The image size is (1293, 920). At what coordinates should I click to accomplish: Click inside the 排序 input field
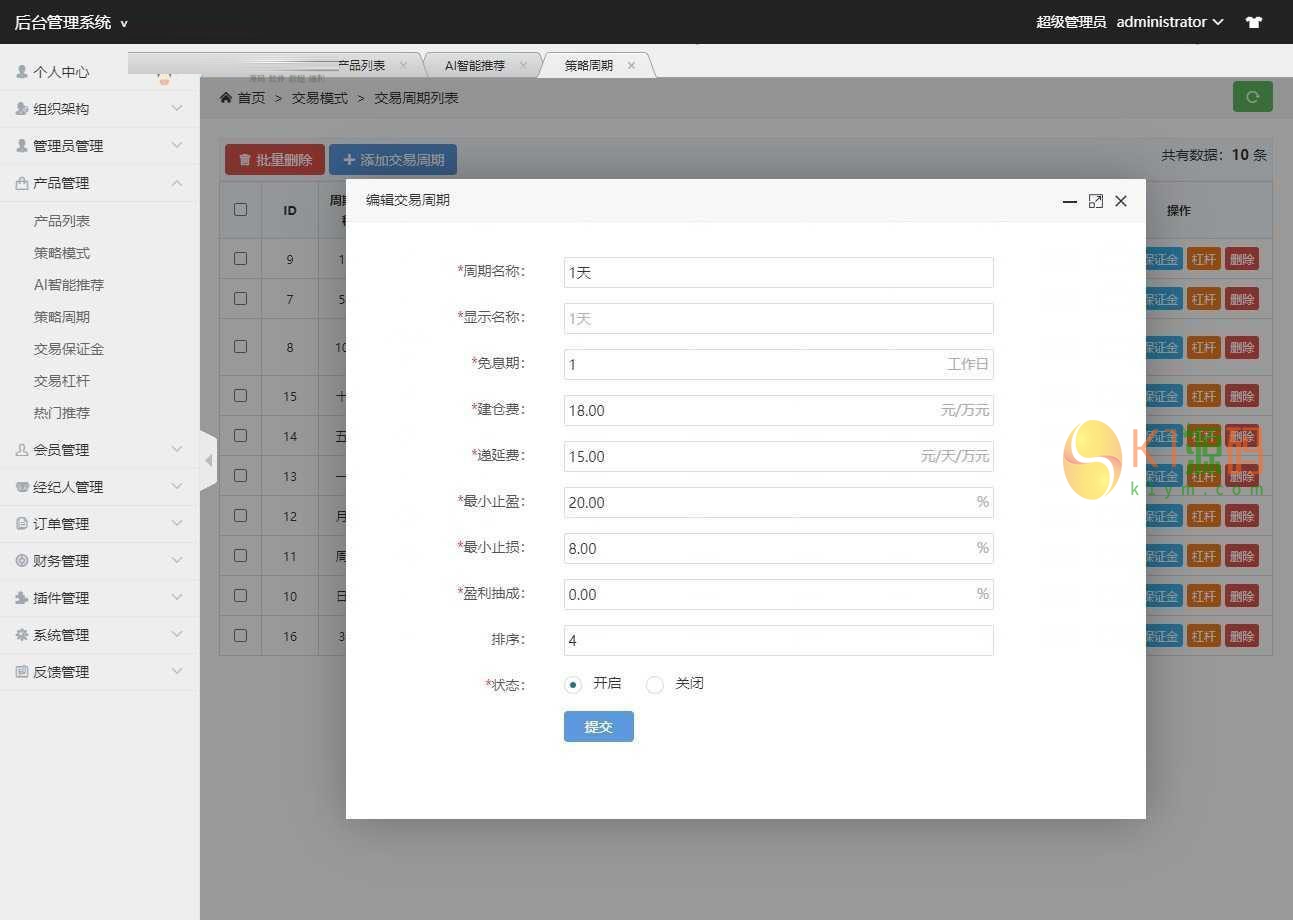(777, 640)
